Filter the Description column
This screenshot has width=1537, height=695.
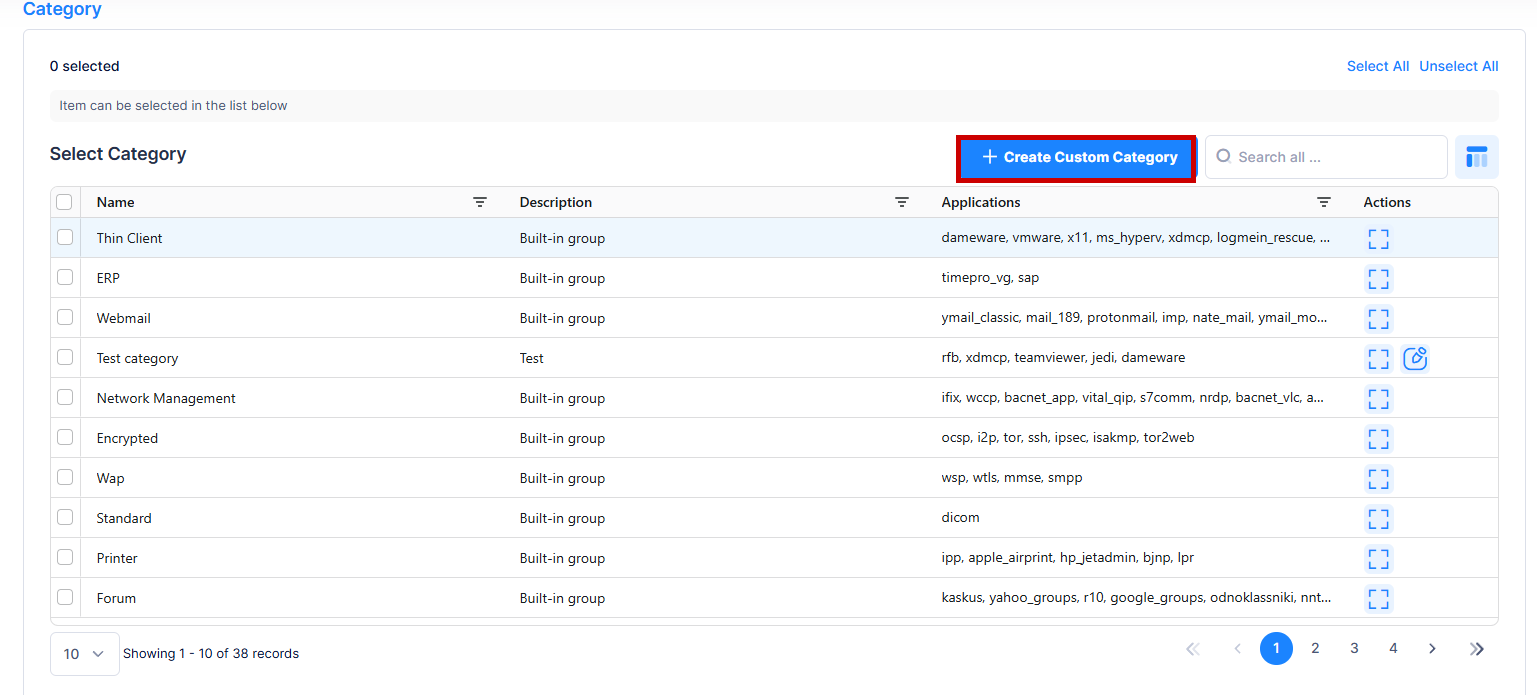(x=902, y=202)
